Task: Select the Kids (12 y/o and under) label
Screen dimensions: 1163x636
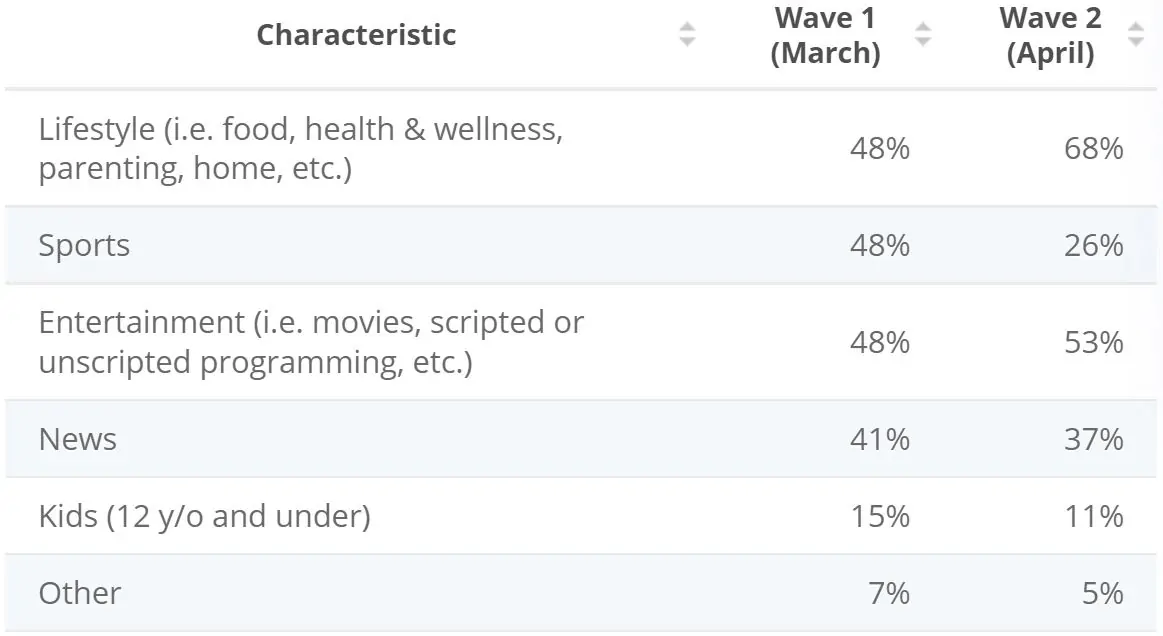Action: (x=204, y=516)
